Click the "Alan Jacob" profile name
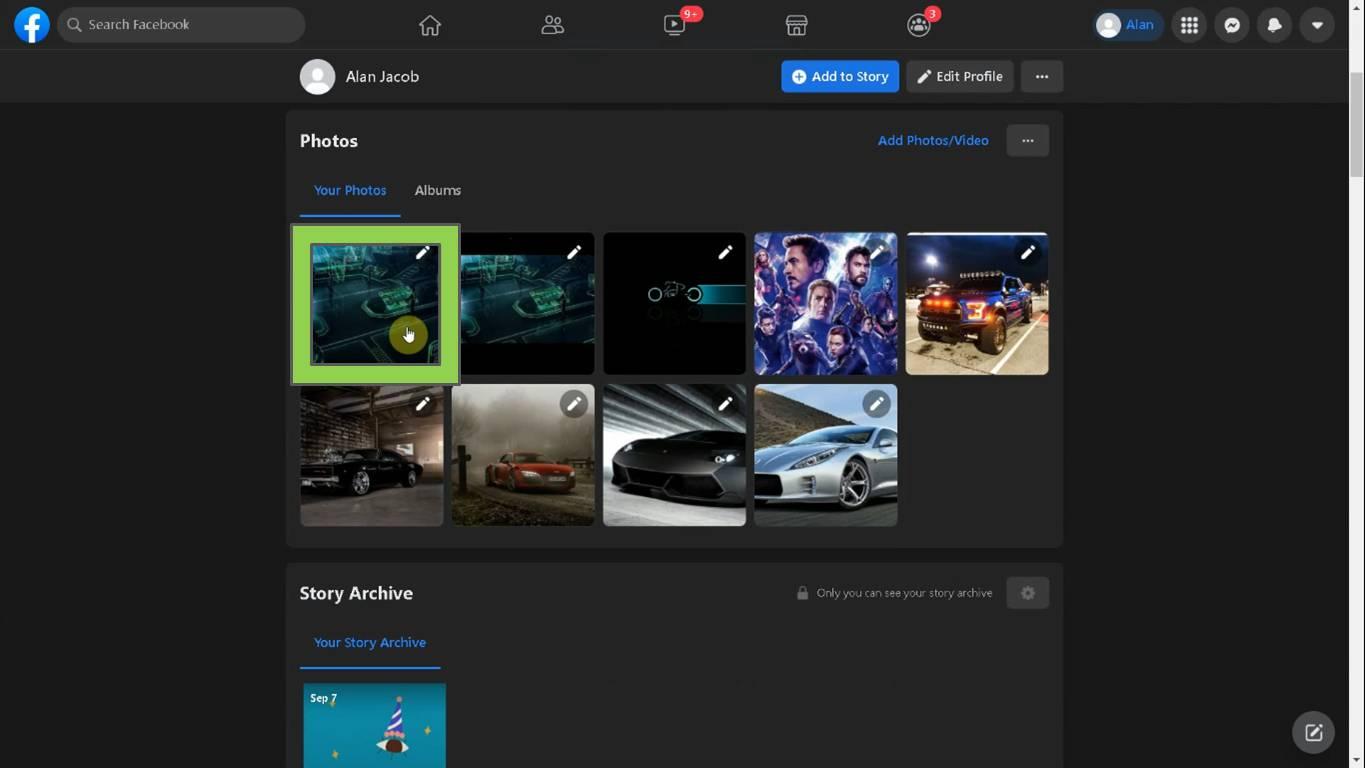This screenshot has height=768, width=1365. 382,77
